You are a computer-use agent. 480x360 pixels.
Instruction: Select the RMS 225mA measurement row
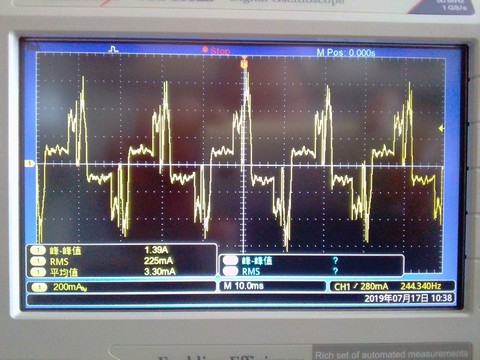122,261
